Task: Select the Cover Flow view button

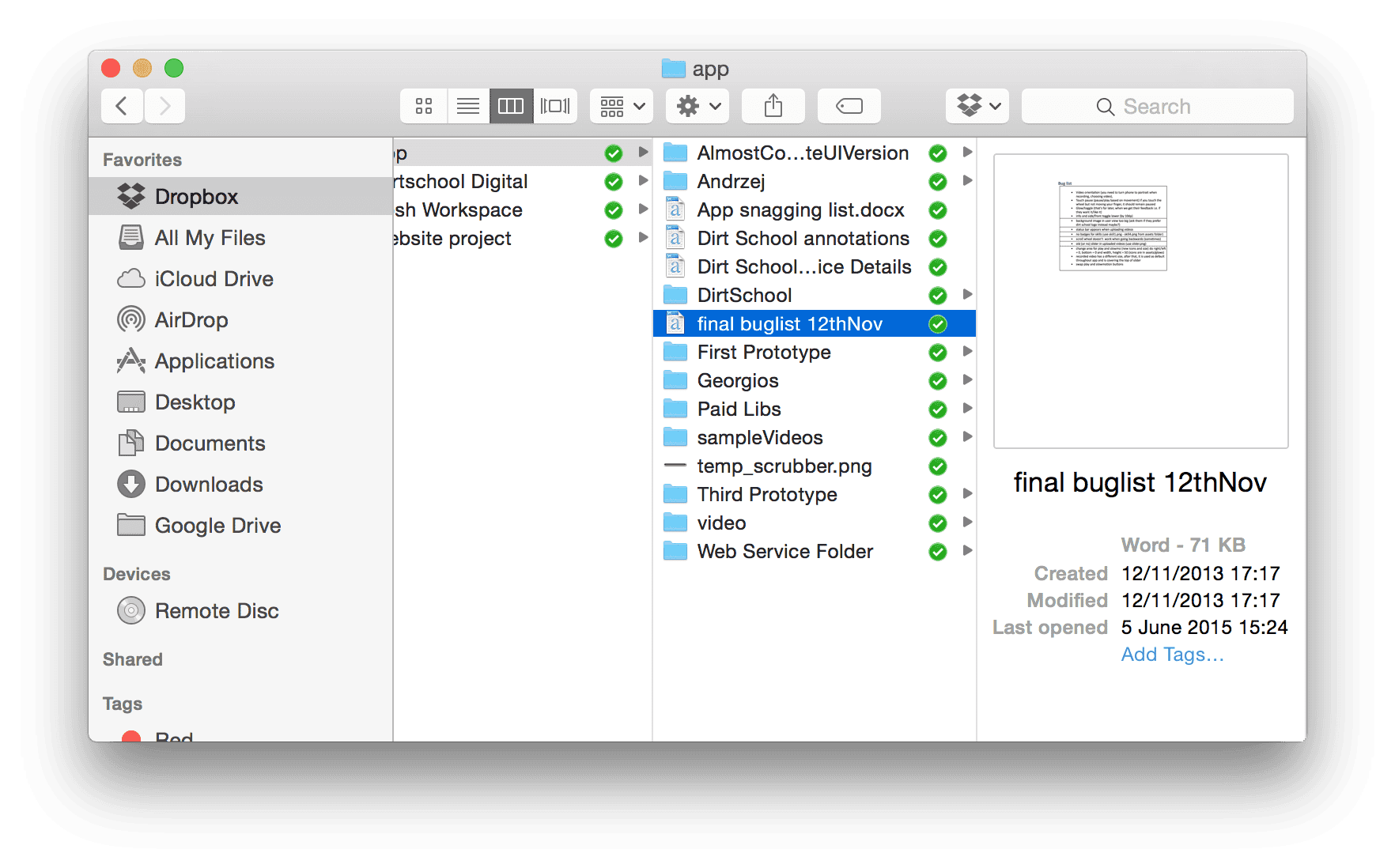Action: [x=555, y=106]
